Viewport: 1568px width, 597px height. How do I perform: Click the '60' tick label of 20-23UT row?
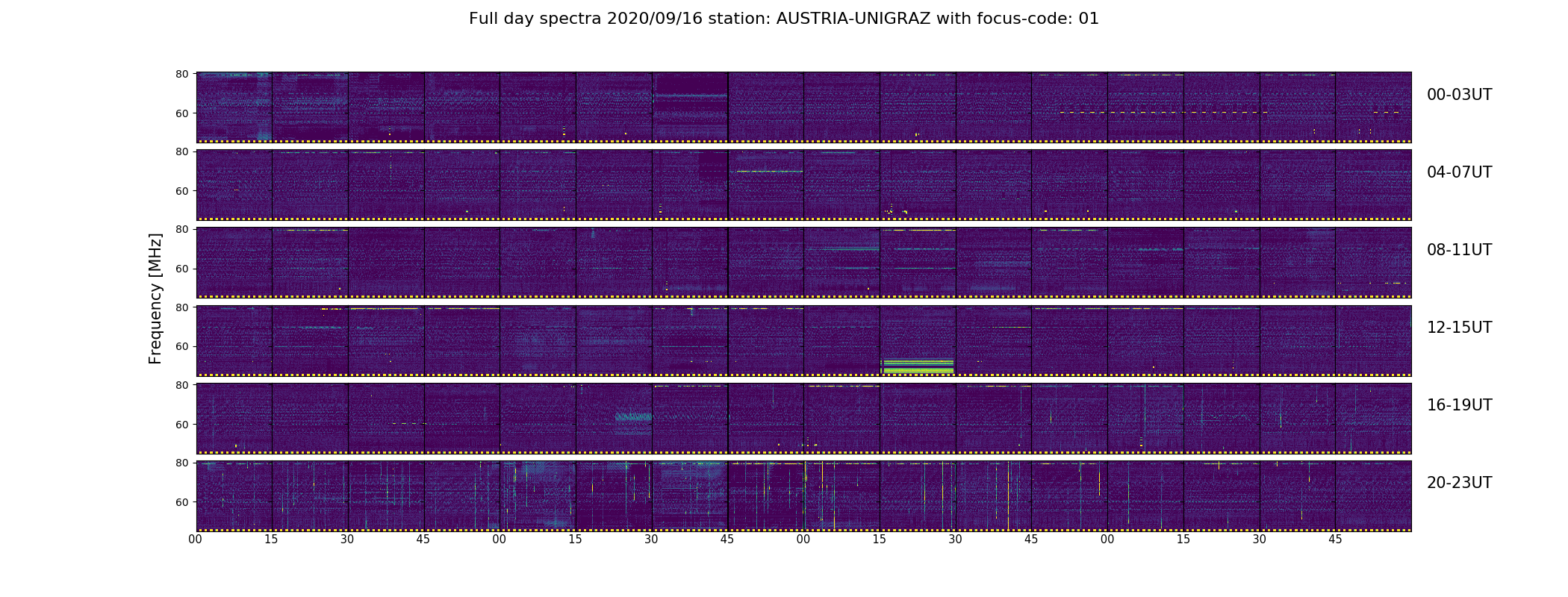pos(181,502)
